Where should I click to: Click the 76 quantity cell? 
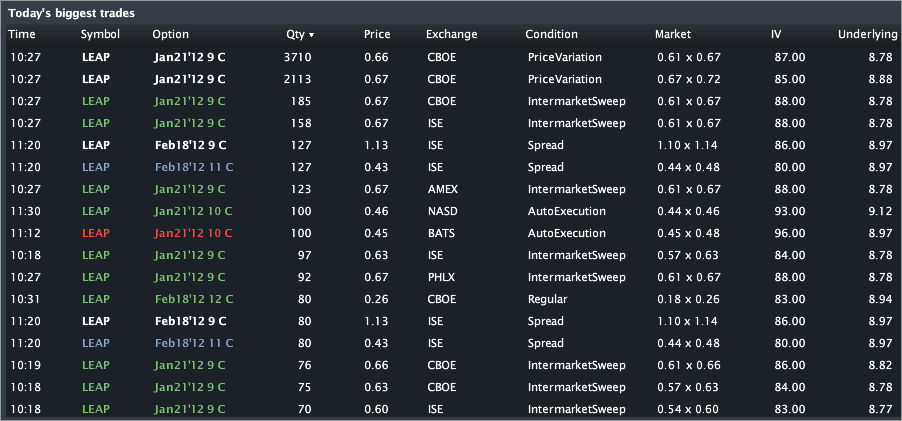[304, 365]
